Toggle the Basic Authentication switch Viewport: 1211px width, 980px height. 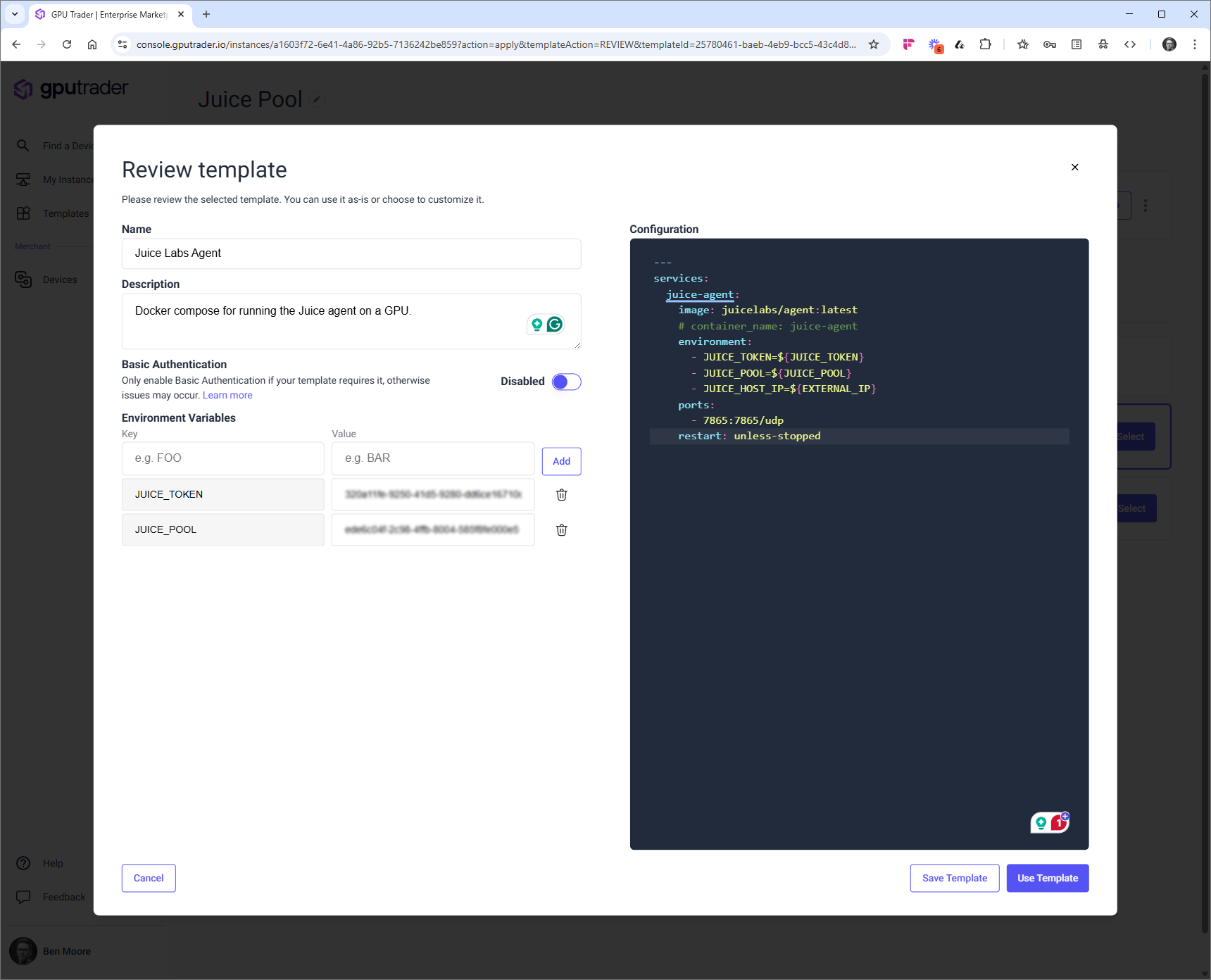click(x=566, y=382)
